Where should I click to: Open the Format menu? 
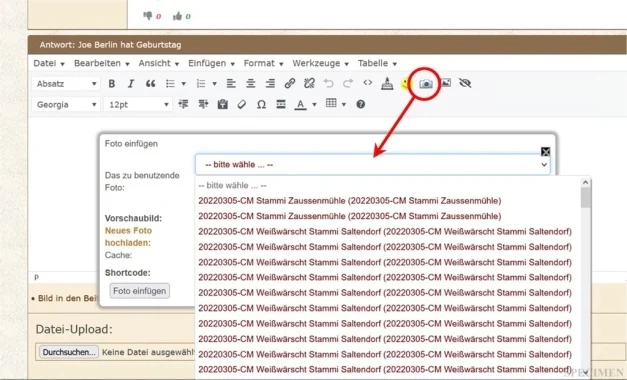point(264,63)
